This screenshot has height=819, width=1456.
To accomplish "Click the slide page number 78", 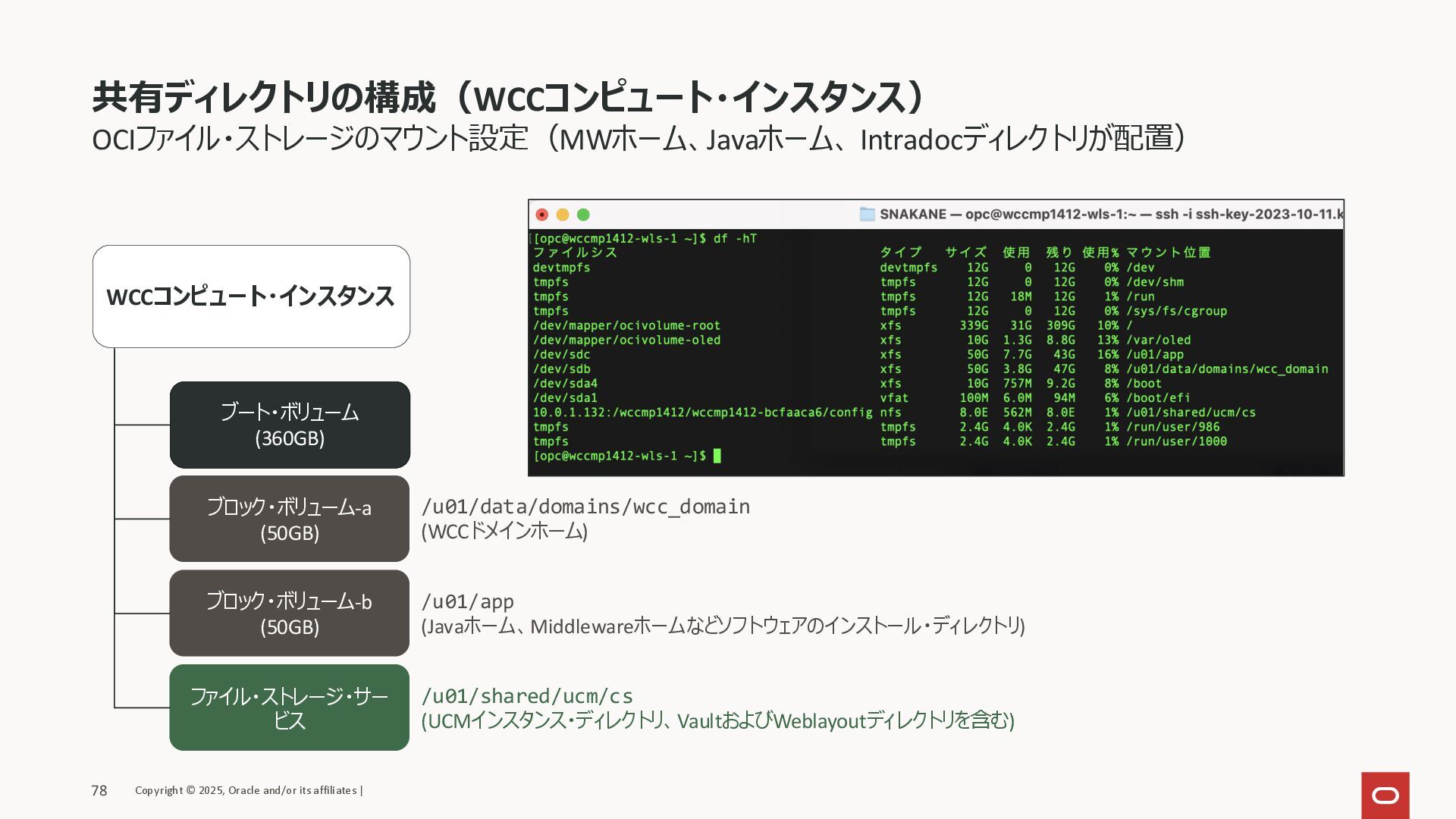I will tap(99, 791).
